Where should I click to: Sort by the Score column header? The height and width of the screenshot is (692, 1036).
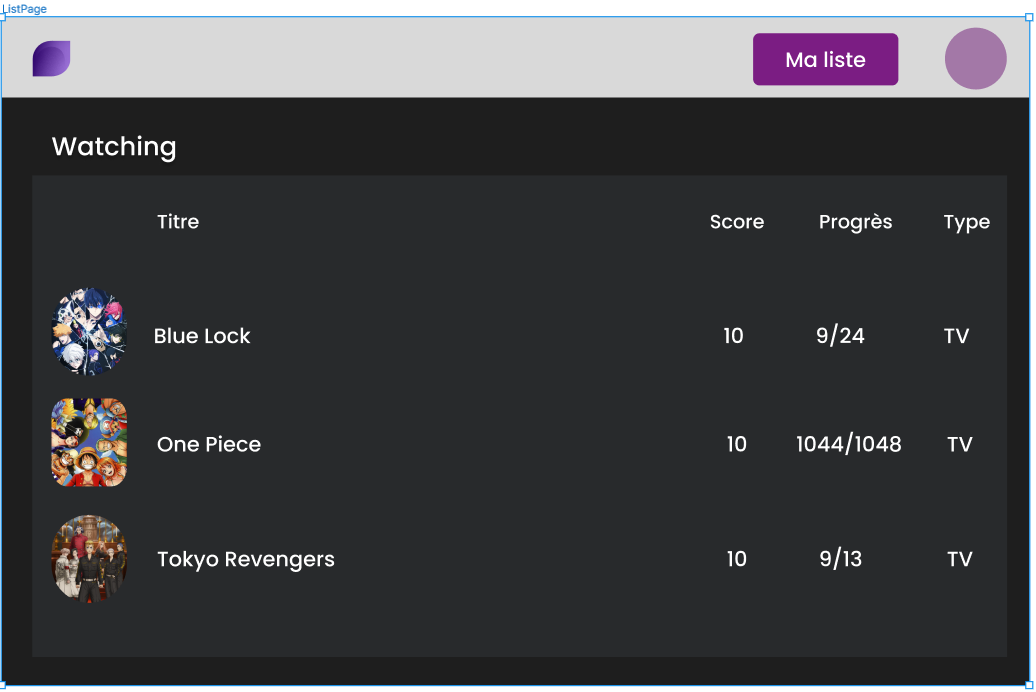click(x=737, y=221)
